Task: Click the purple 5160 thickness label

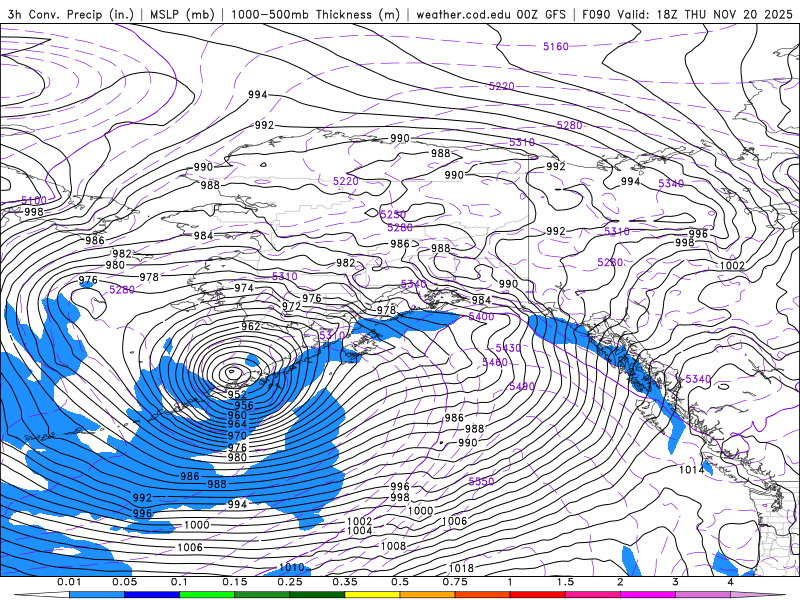Action: tap(556, 47)
